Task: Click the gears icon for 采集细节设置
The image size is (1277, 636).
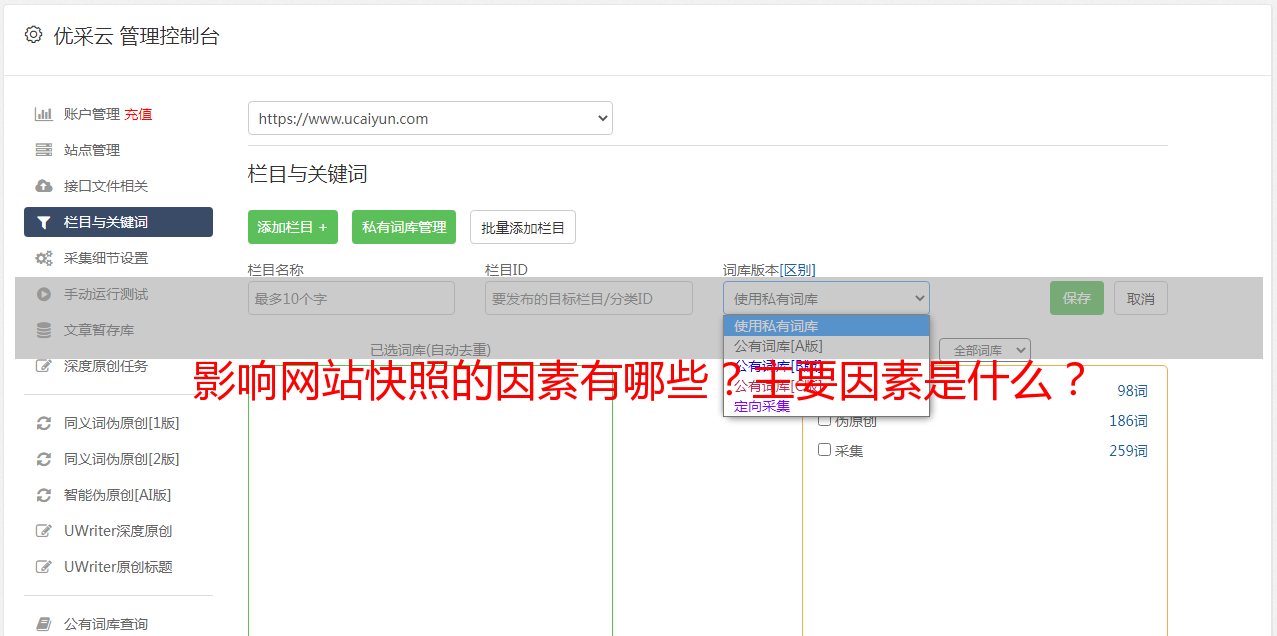Action: point(44,258)
